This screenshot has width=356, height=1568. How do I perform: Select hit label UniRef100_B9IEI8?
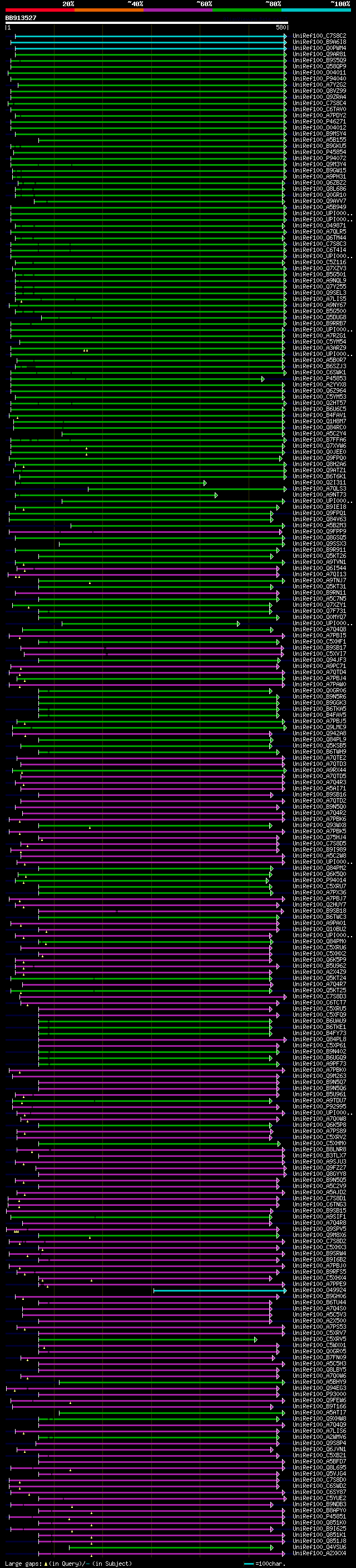pos(319,507)
